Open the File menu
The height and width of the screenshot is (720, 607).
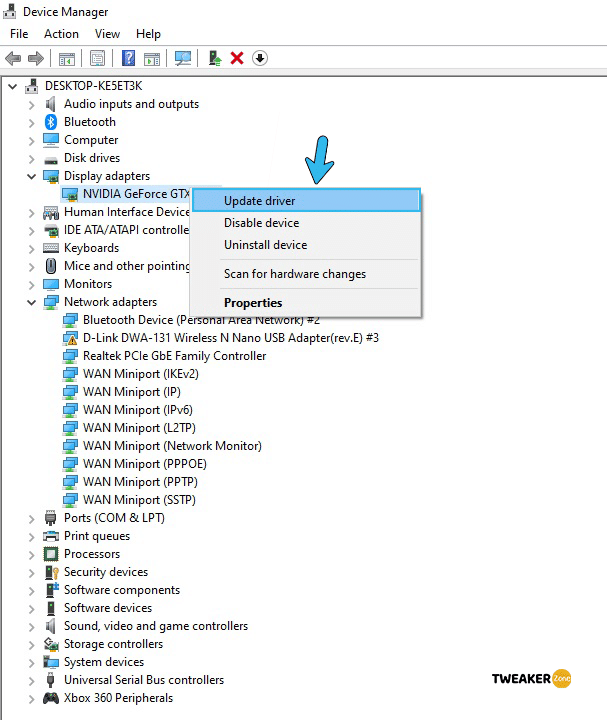19,34
